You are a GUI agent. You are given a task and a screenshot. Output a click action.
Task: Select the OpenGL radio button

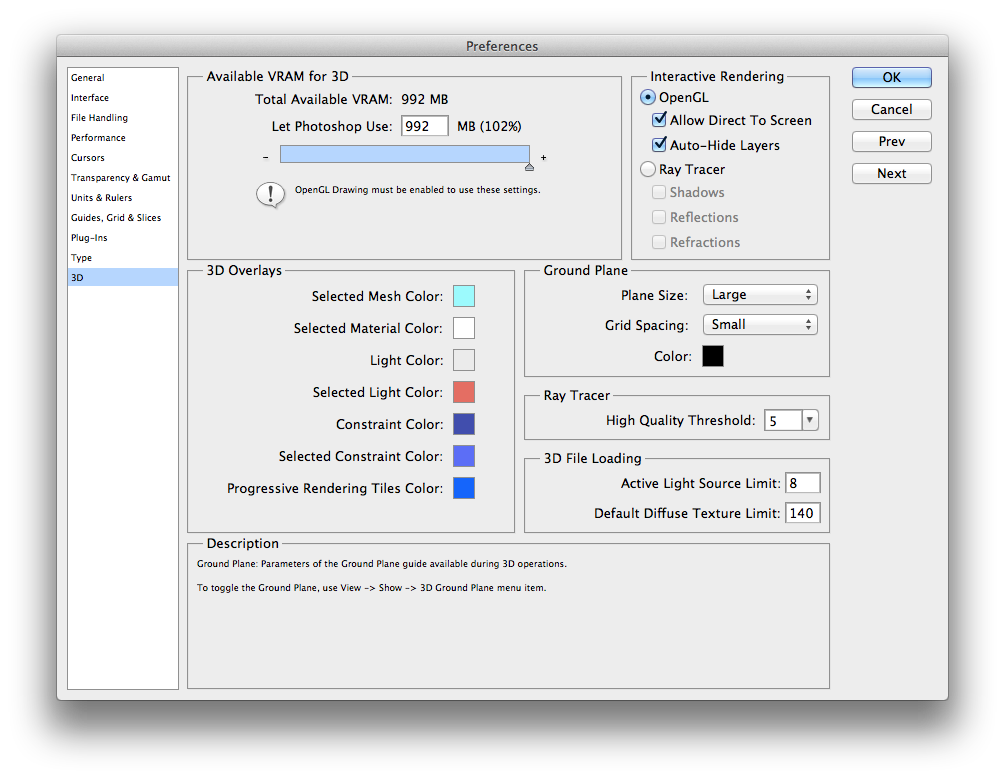pos(648,97)
